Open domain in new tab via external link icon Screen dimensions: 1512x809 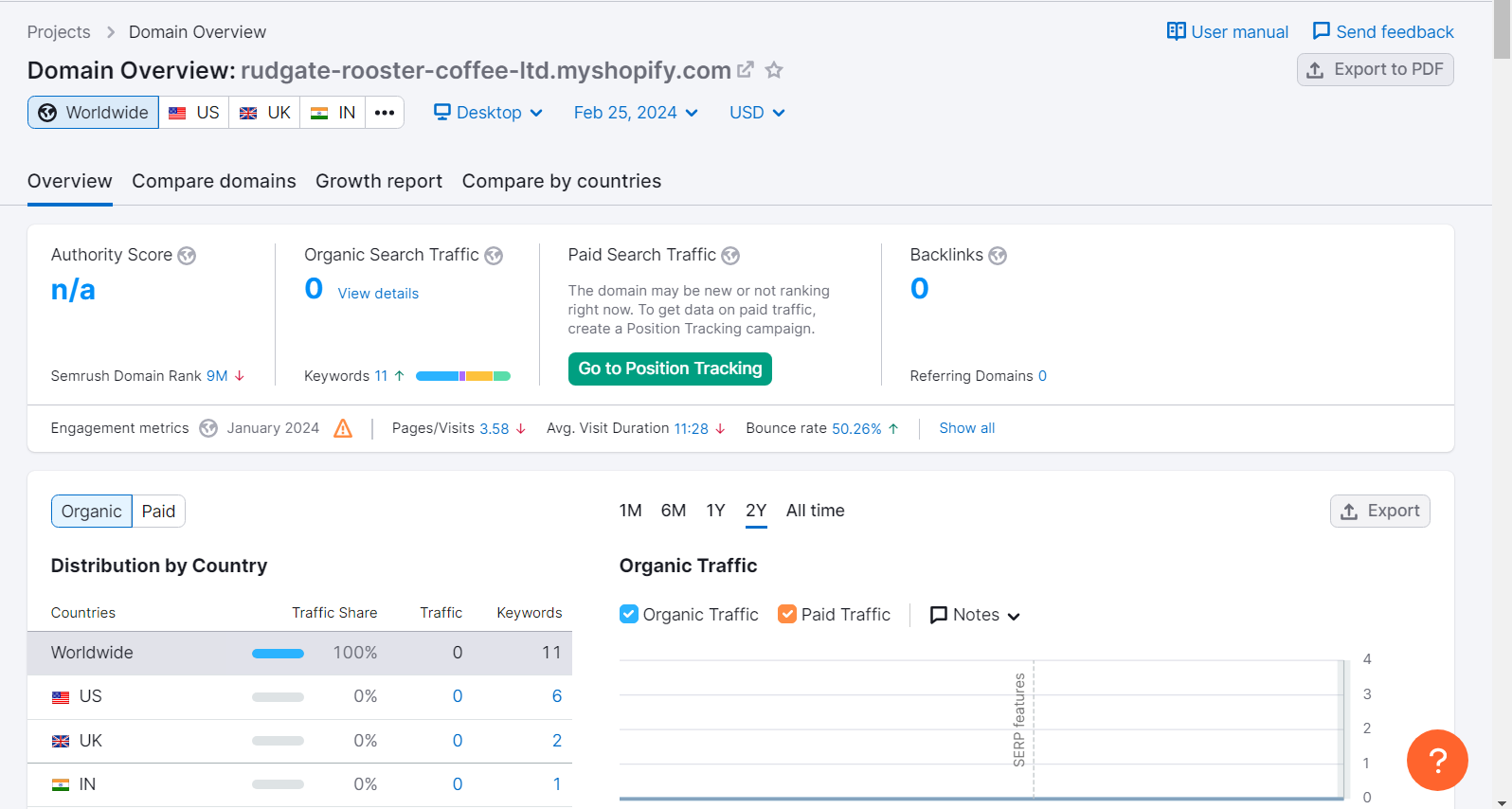(x=746, y=70)
